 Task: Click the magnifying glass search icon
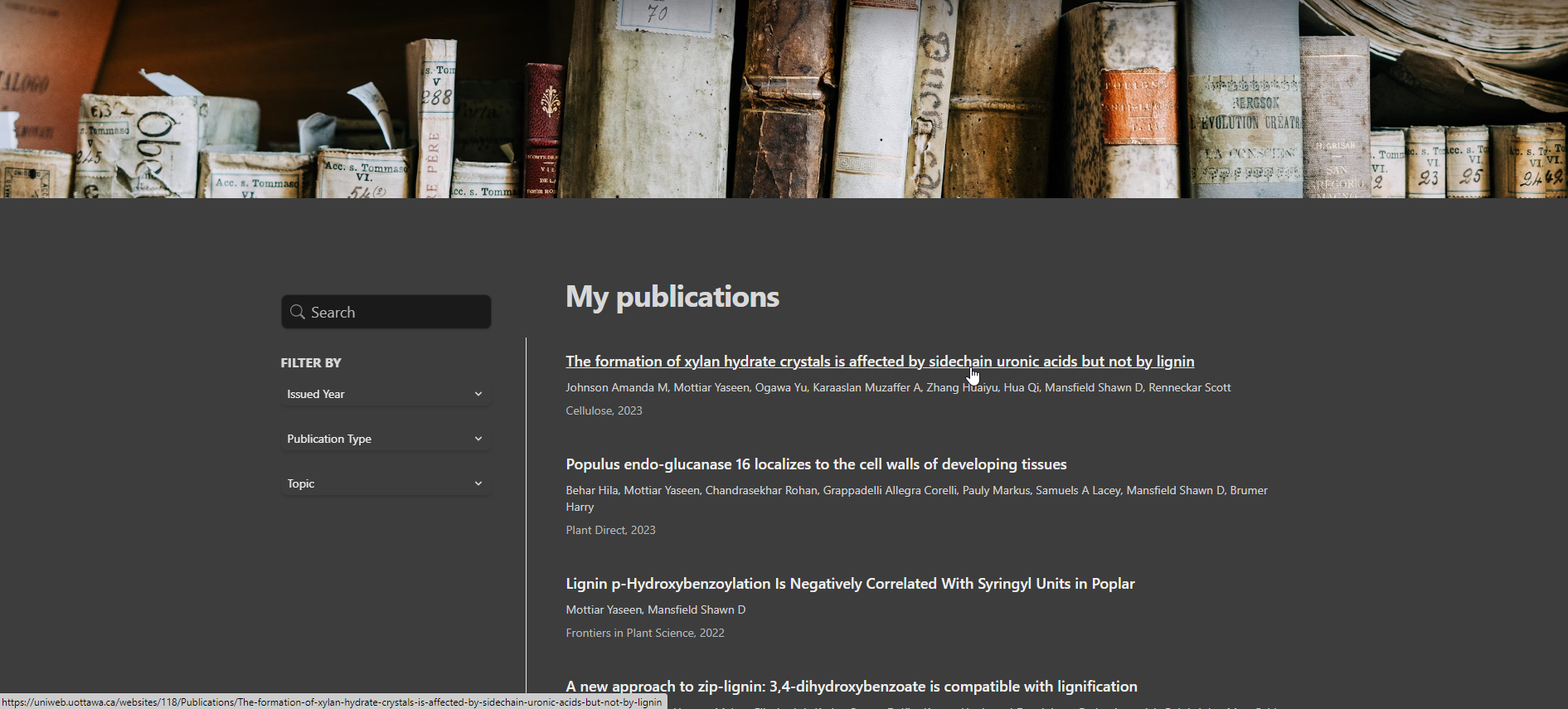[x=298, y=313]
